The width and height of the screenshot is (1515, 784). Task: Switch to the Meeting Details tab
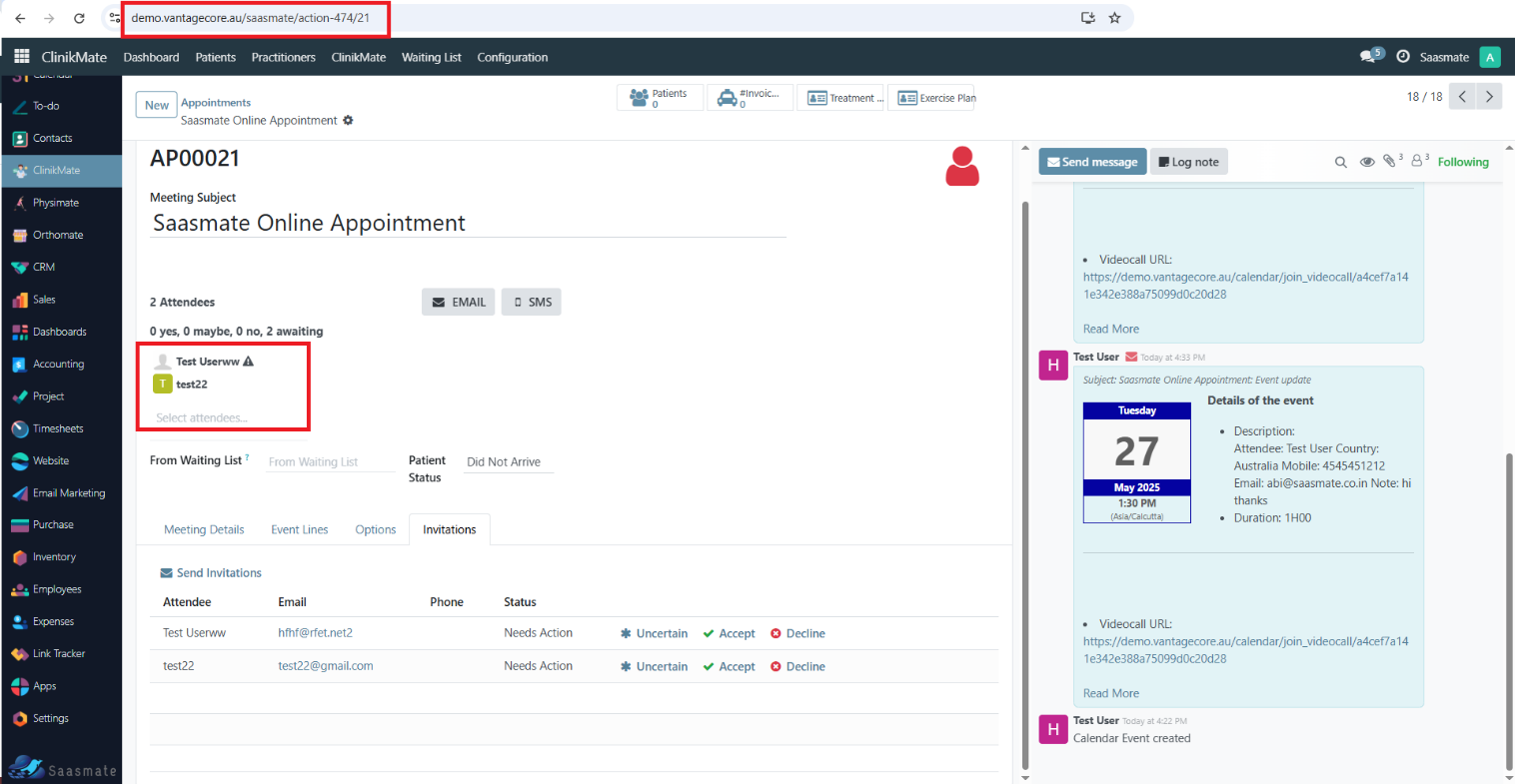pos(204,530)
